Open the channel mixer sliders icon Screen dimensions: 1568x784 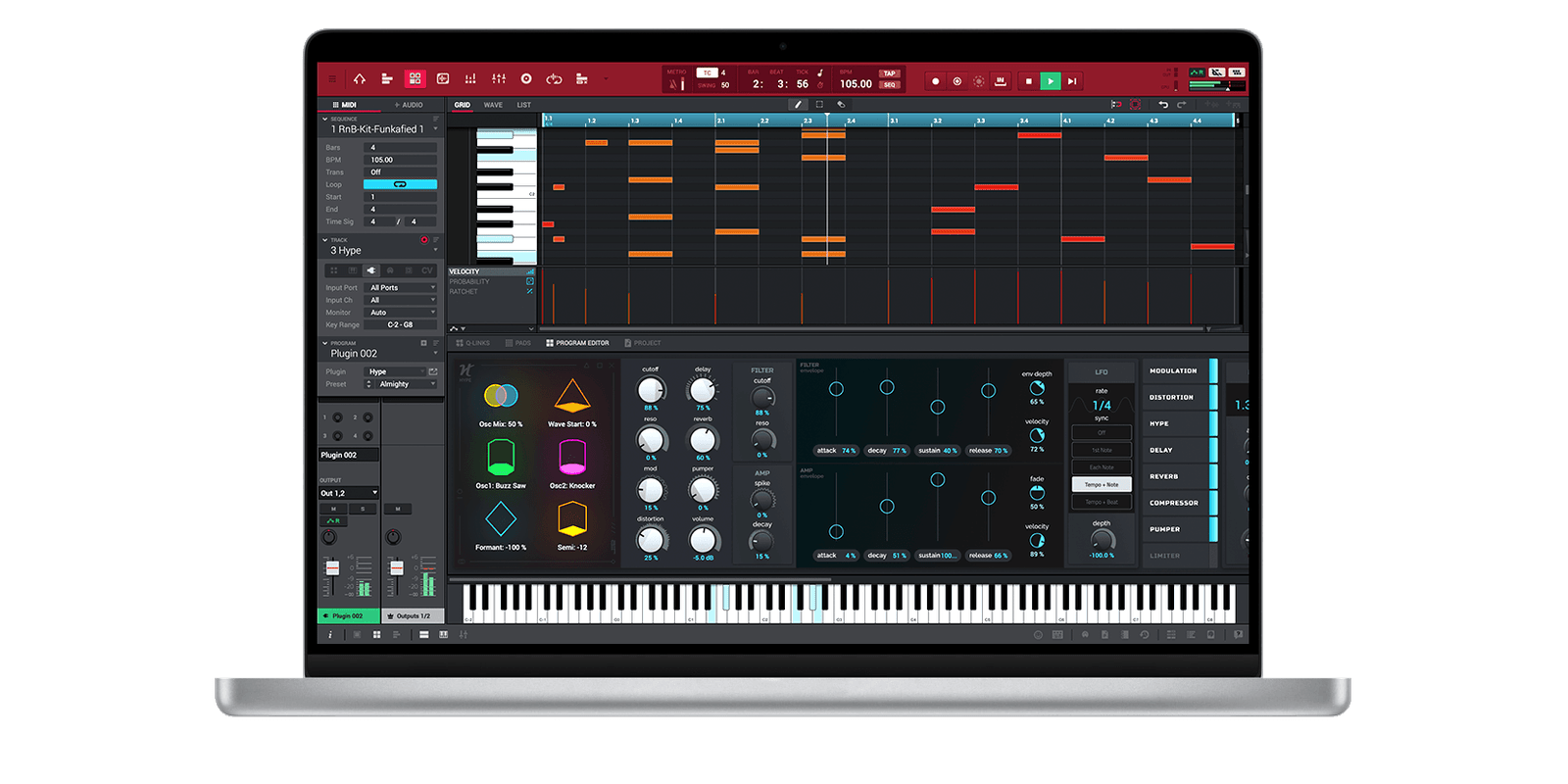click(x=499, y=78)
